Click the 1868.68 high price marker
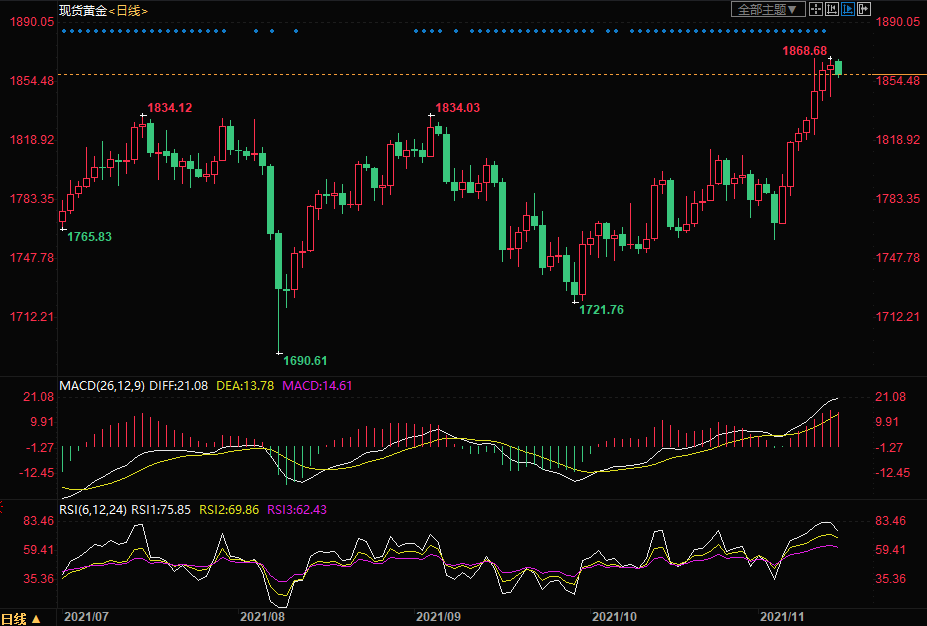Screen dimensions: 927x626 (804, 50)
